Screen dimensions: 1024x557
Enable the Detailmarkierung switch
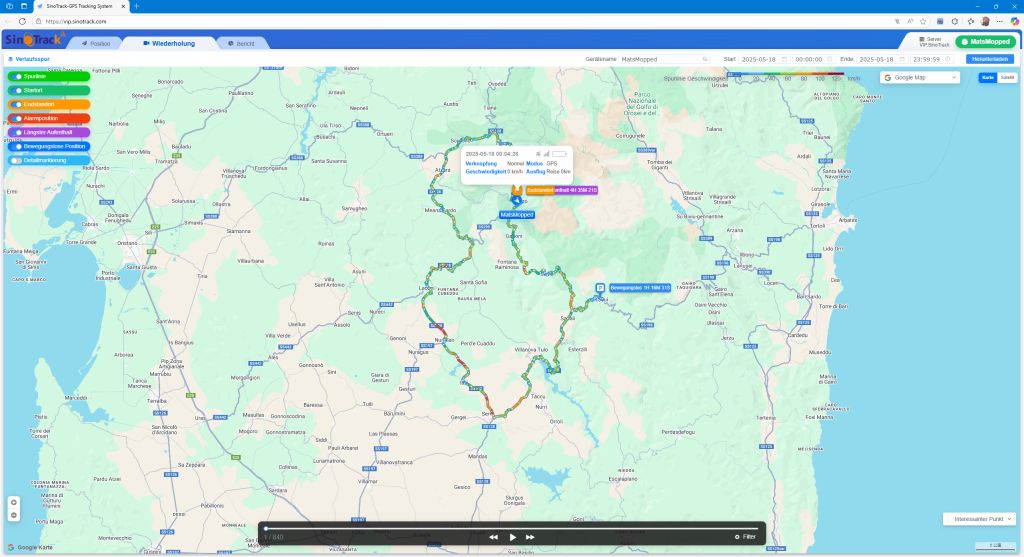(17, 160)
